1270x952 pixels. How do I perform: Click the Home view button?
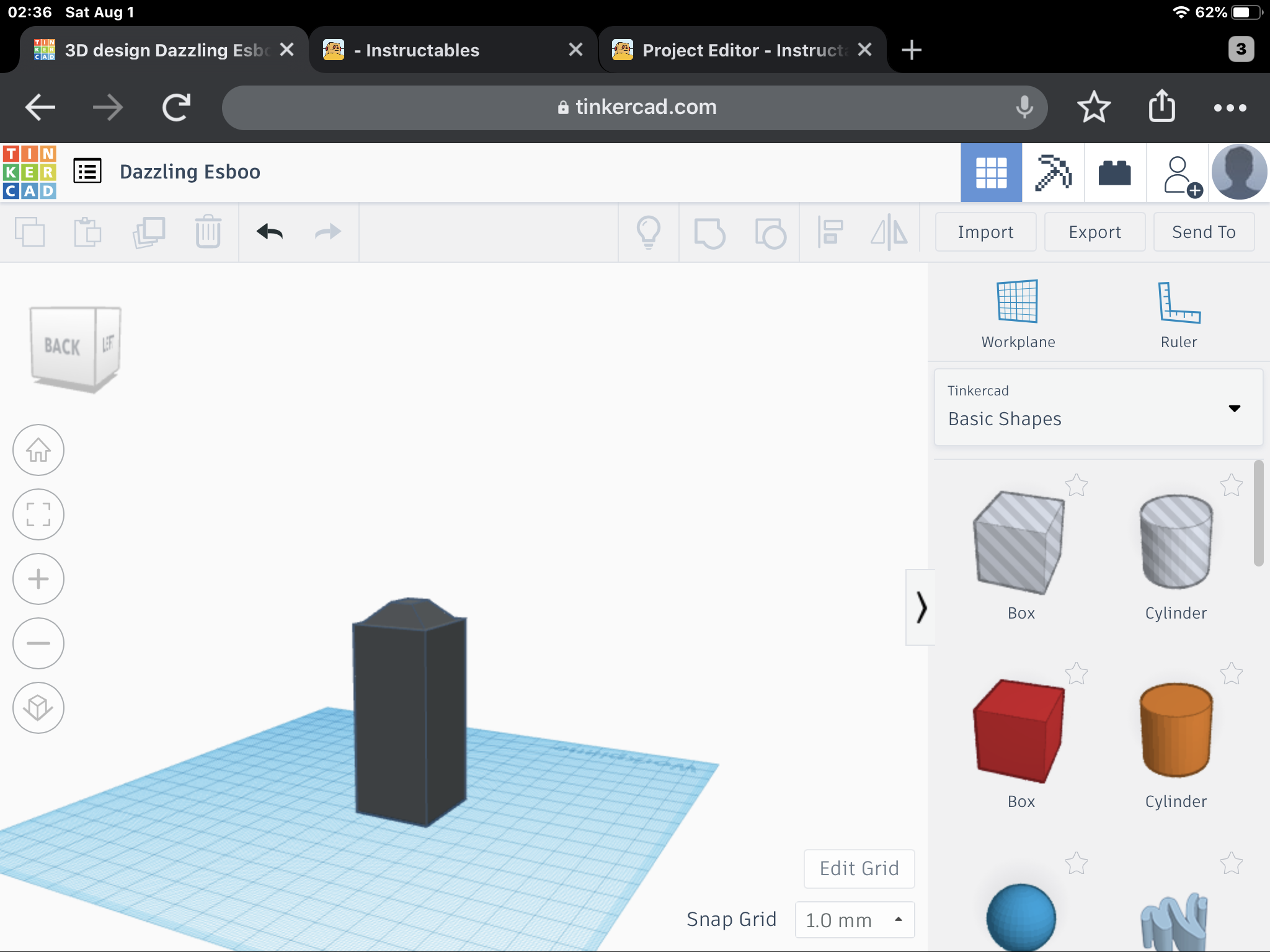[38, 450]
